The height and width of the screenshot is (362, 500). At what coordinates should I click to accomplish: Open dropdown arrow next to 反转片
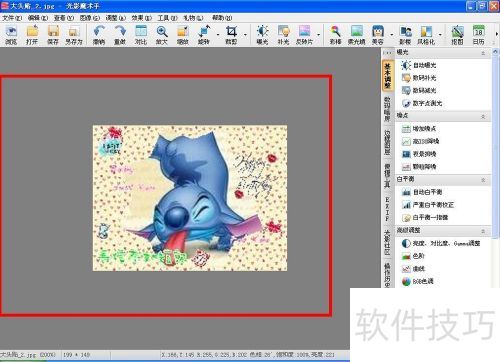(318, 35)
